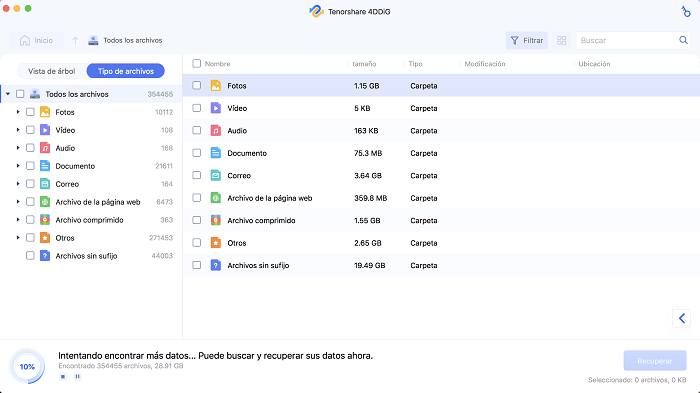Expand the Video tree node

18,130
